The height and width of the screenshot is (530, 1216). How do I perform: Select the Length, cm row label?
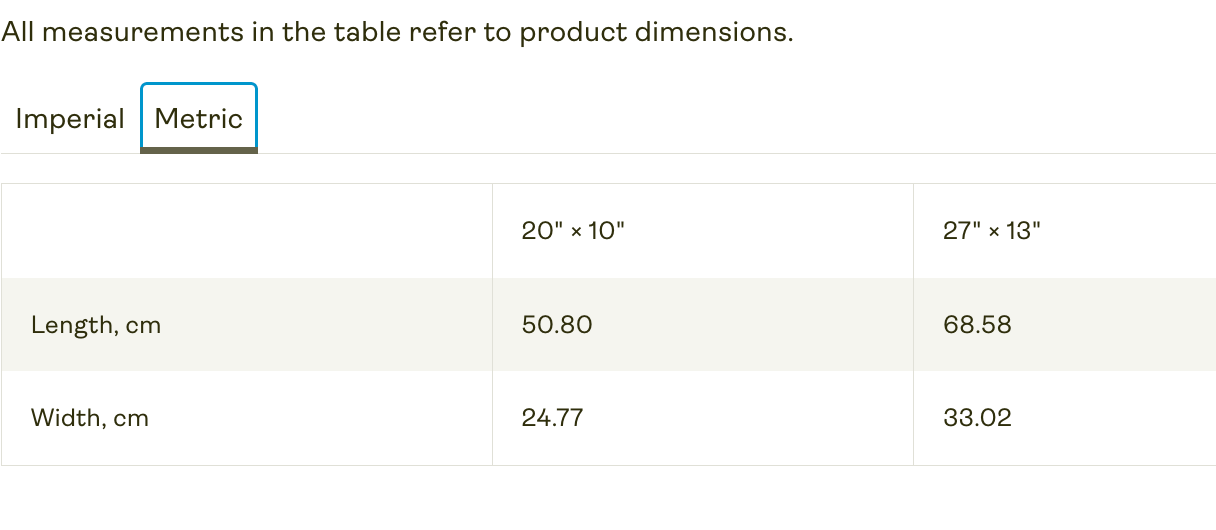point(96,325)
